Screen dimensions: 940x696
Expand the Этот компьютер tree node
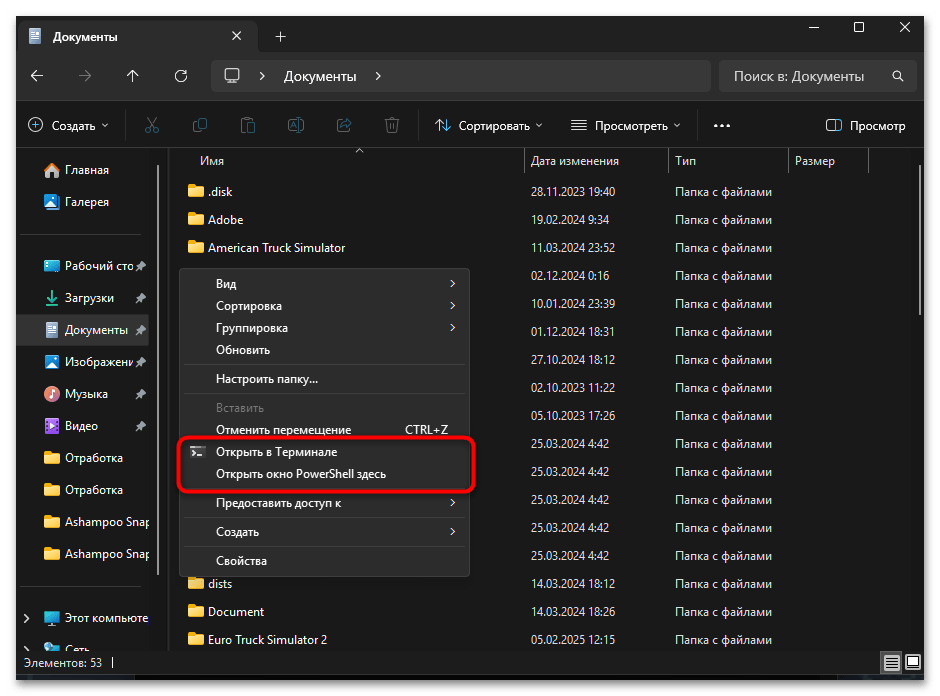[26, 618]
